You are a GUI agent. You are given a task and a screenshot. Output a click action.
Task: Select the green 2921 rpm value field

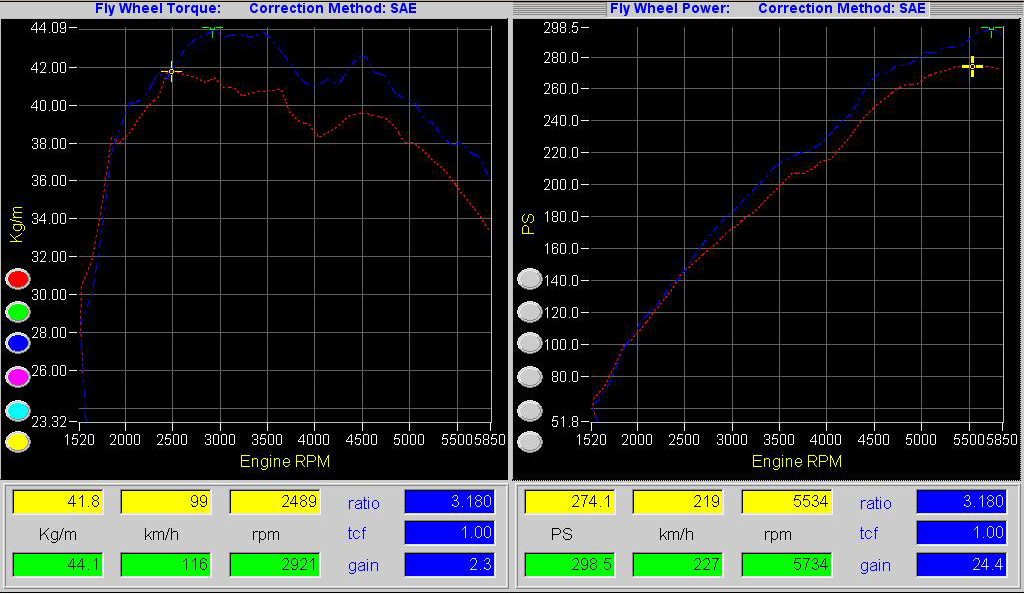click(x=274, y=565)
